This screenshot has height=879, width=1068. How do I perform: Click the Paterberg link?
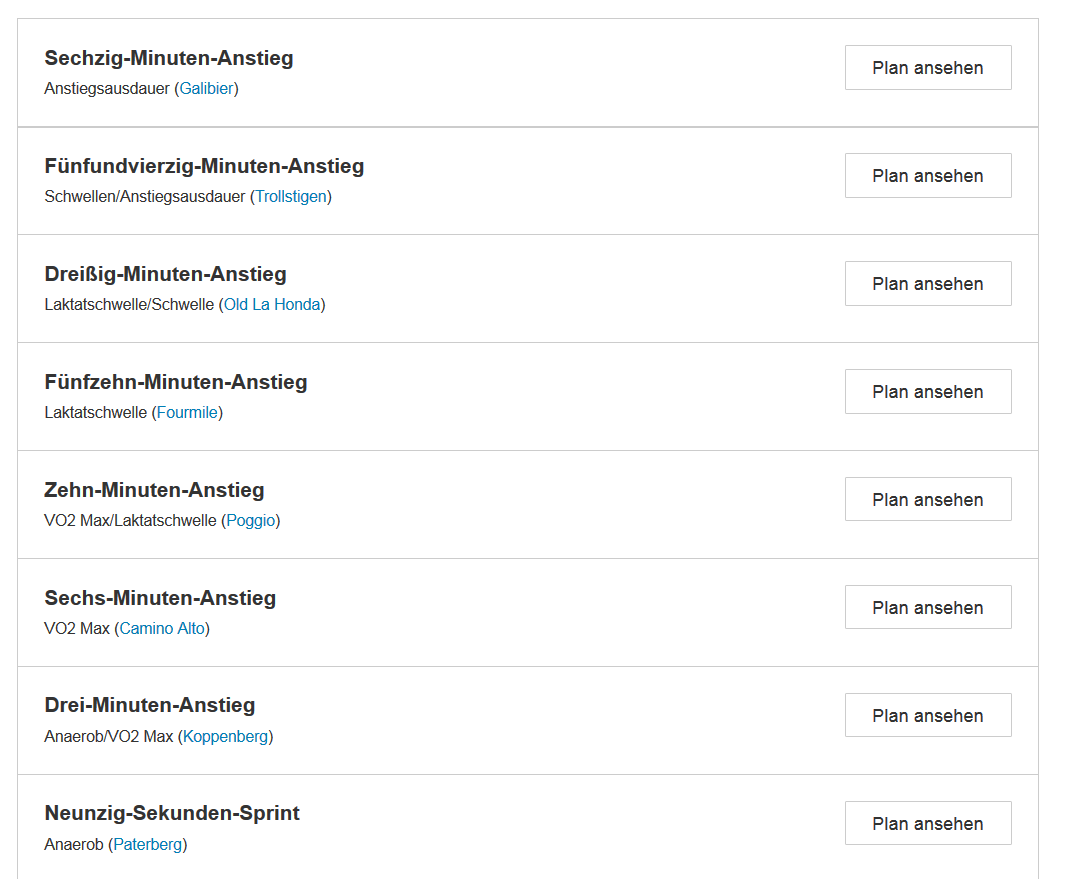[x=148, y=845]
